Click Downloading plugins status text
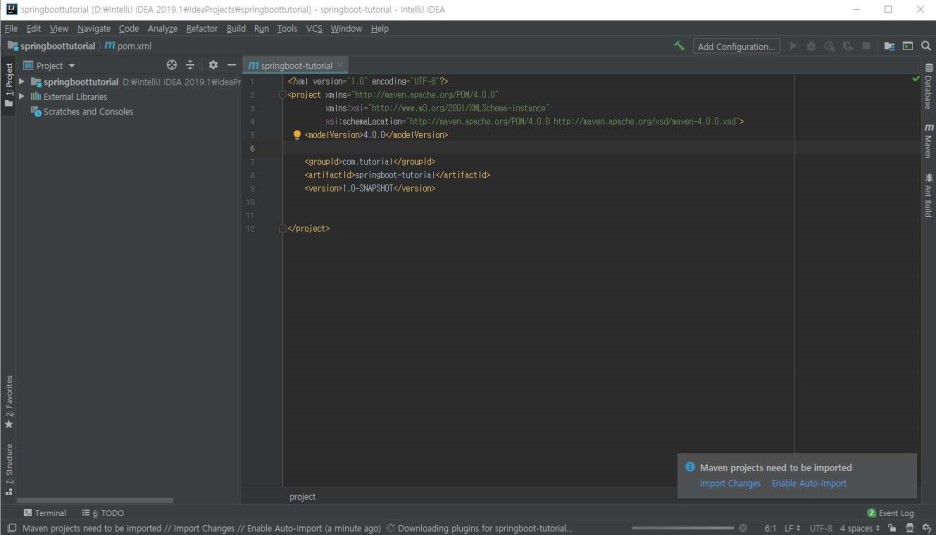Screen dimensions: 936x535 (485, 528)
